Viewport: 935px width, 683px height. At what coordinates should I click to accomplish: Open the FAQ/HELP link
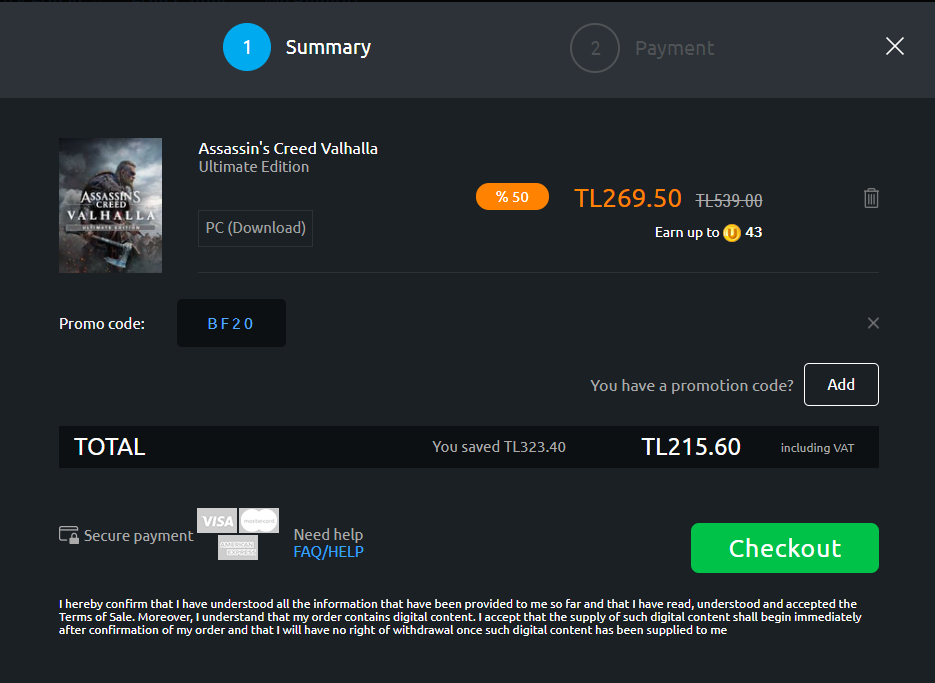tap(329, 552)
